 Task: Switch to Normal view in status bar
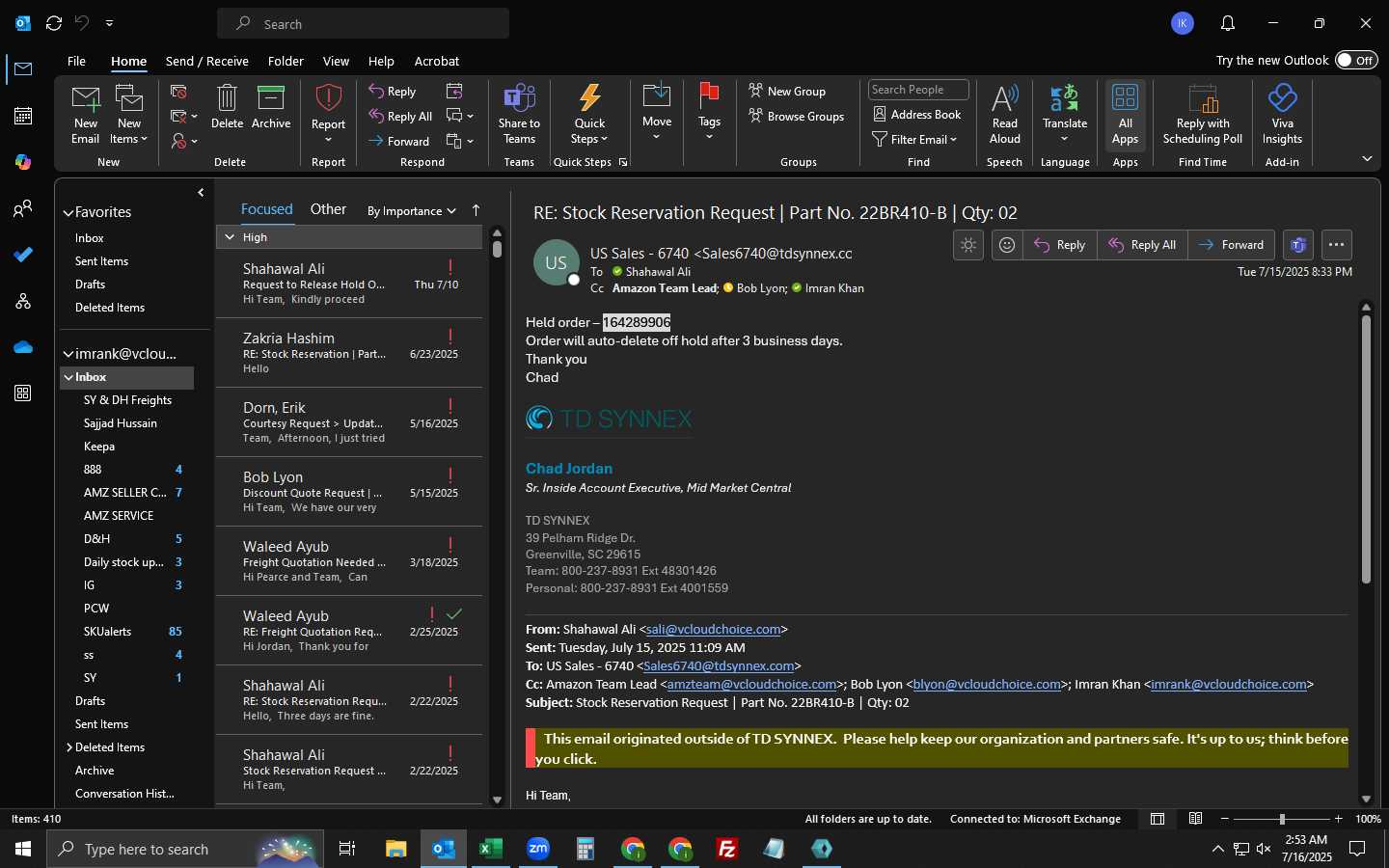pyautogui.click(x=1157, y=819)
